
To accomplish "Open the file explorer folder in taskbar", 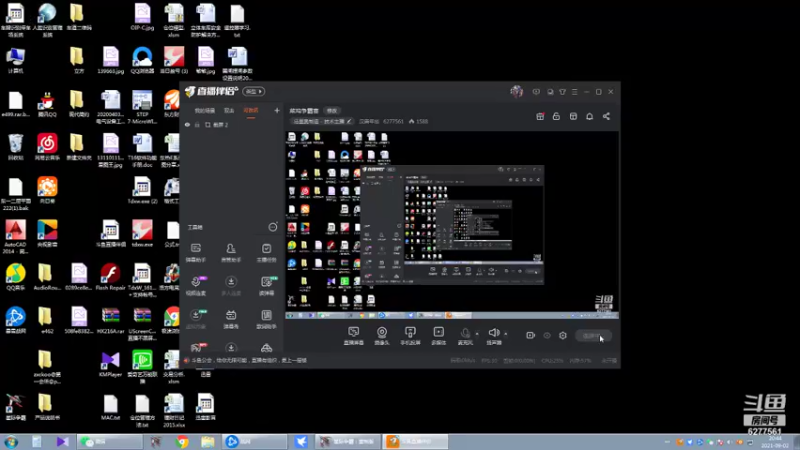I will click(208, 441).
